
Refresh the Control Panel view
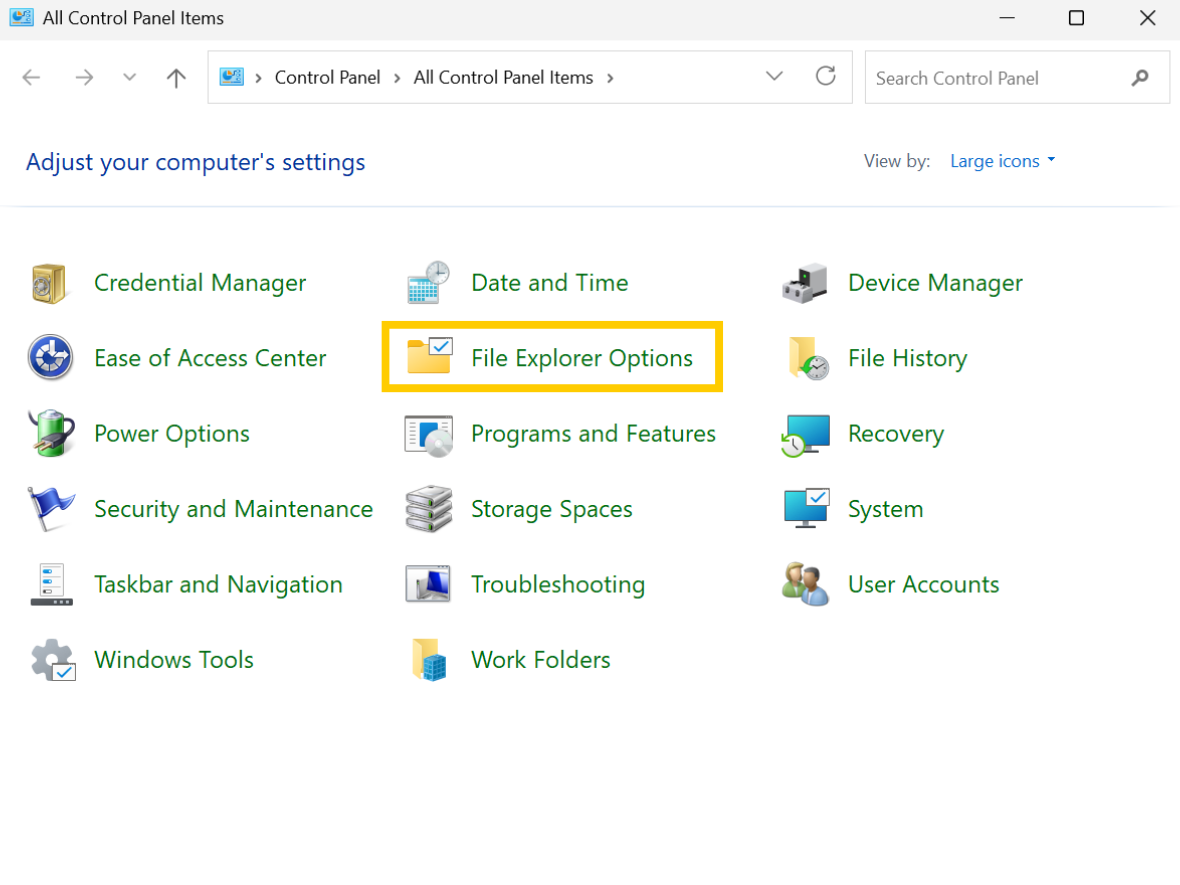click(826, 76)
